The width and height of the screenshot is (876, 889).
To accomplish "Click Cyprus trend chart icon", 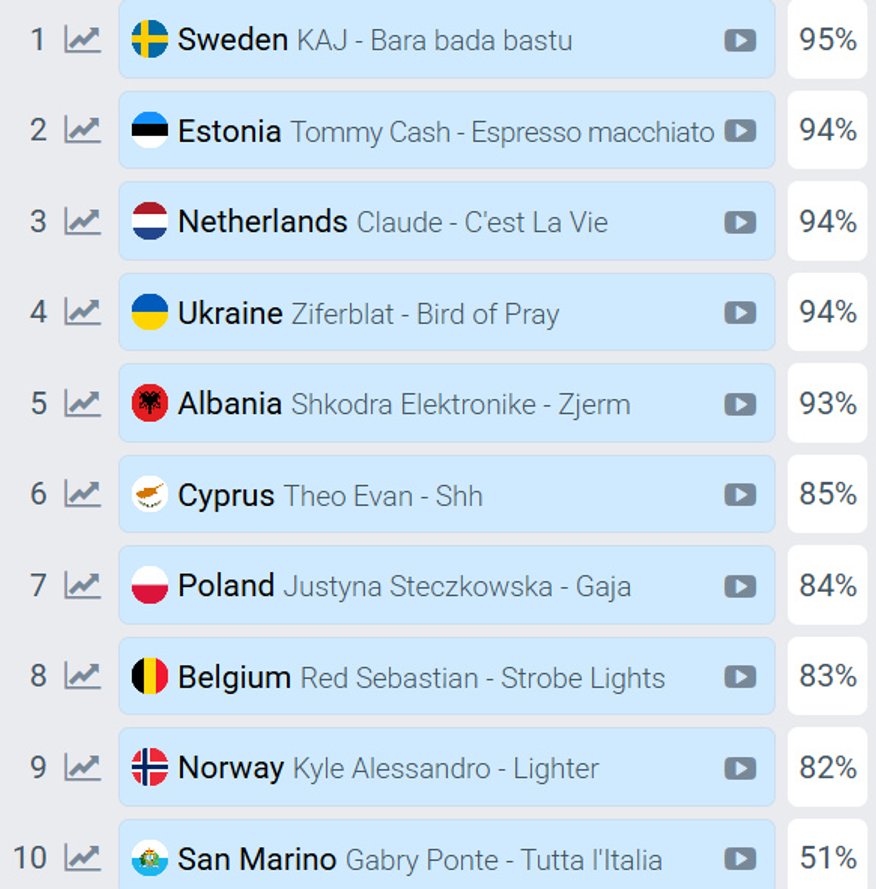I will click(82, 494).
